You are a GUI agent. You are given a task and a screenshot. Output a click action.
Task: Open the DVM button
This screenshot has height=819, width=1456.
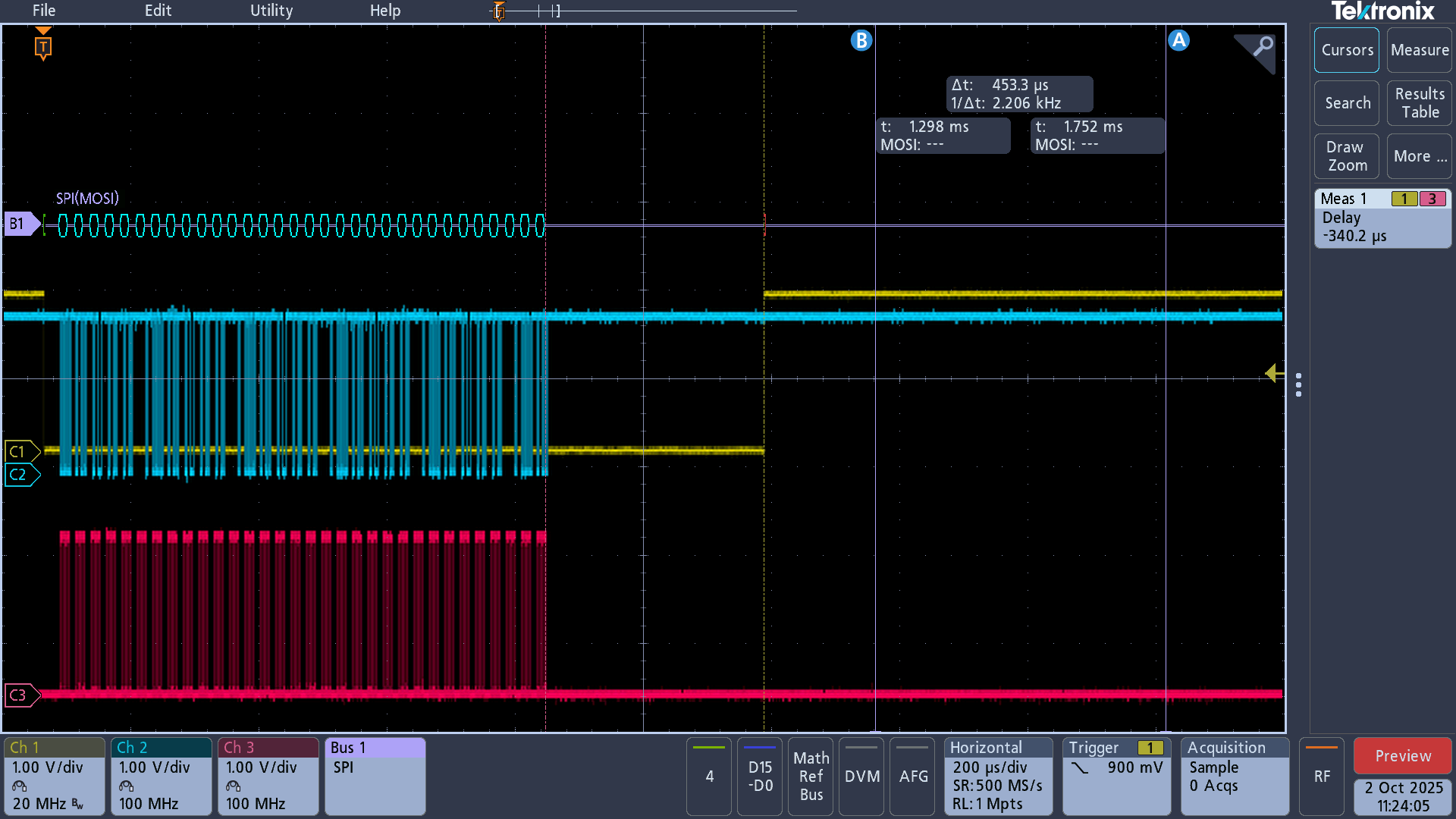861,776
